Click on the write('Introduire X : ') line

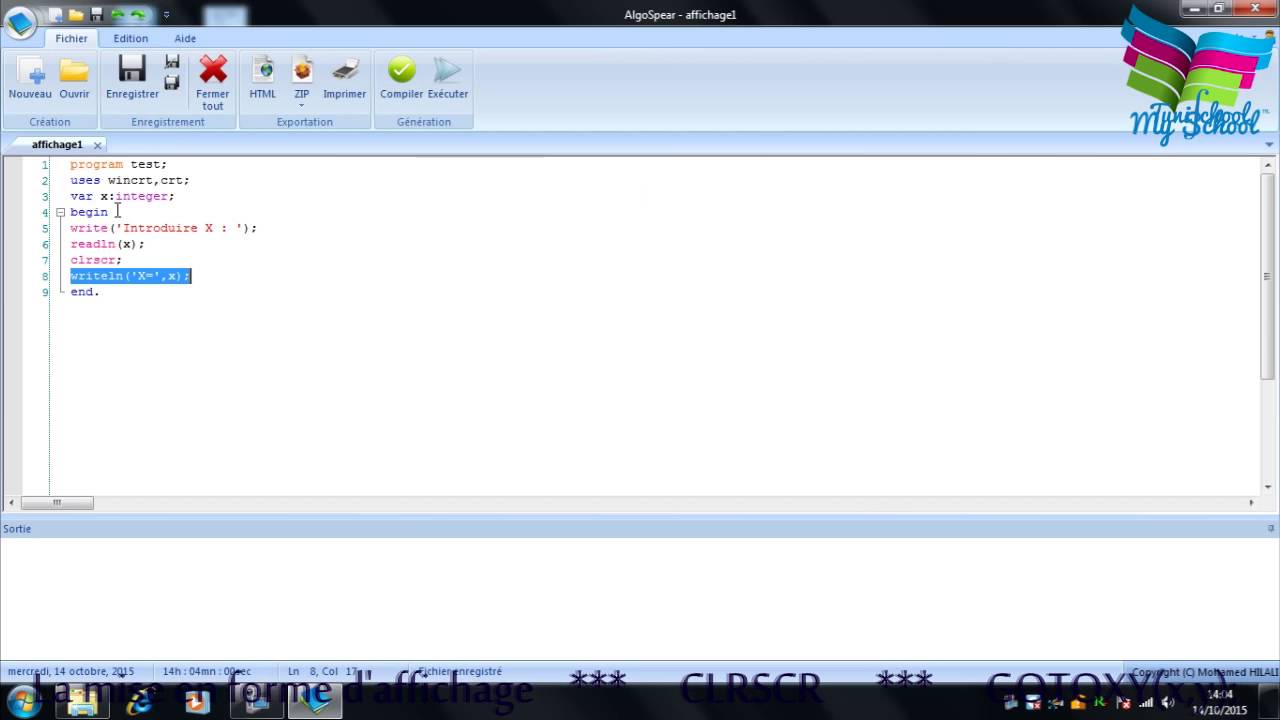coord(163,228)
